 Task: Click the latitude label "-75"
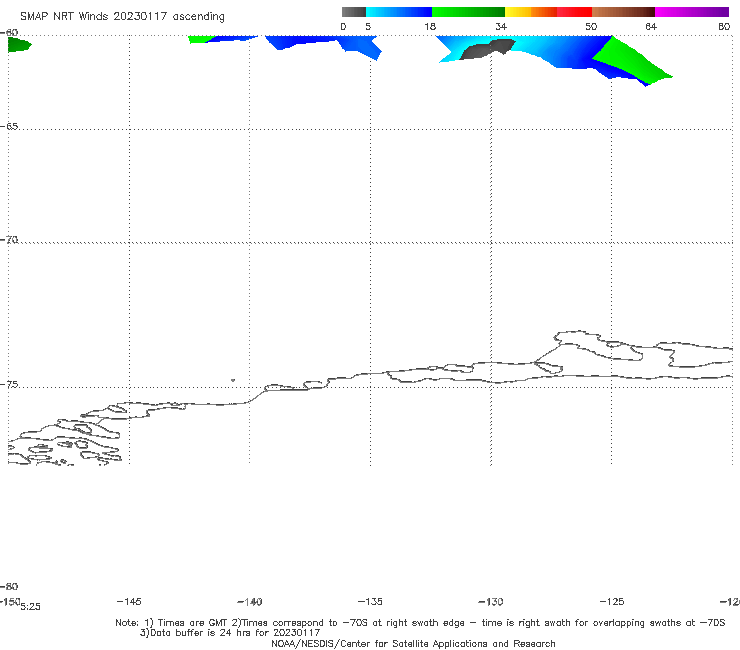[9, 384]
